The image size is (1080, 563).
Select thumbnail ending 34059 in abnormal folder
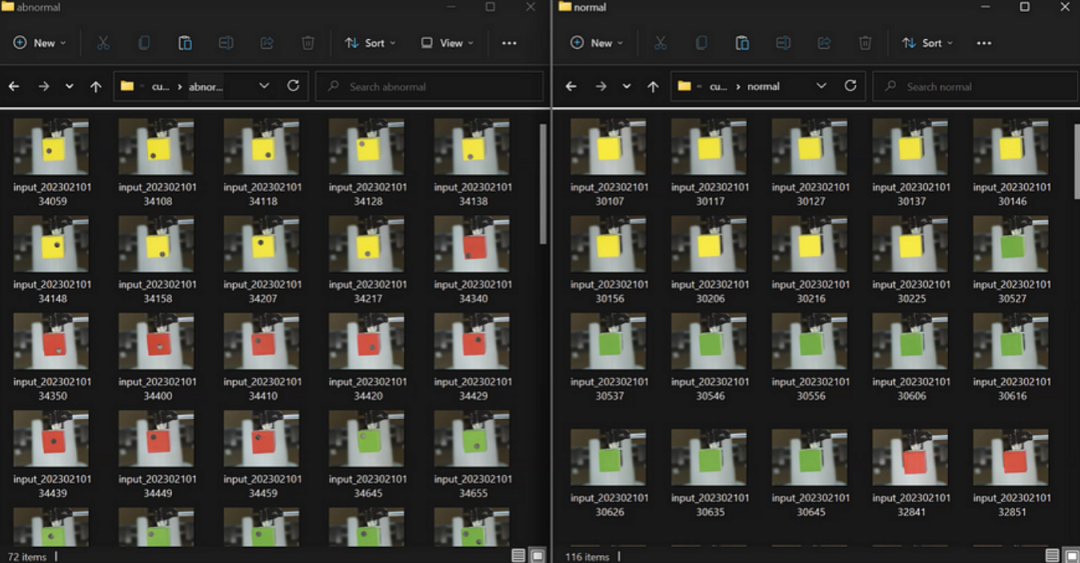[x=52, y=146]
